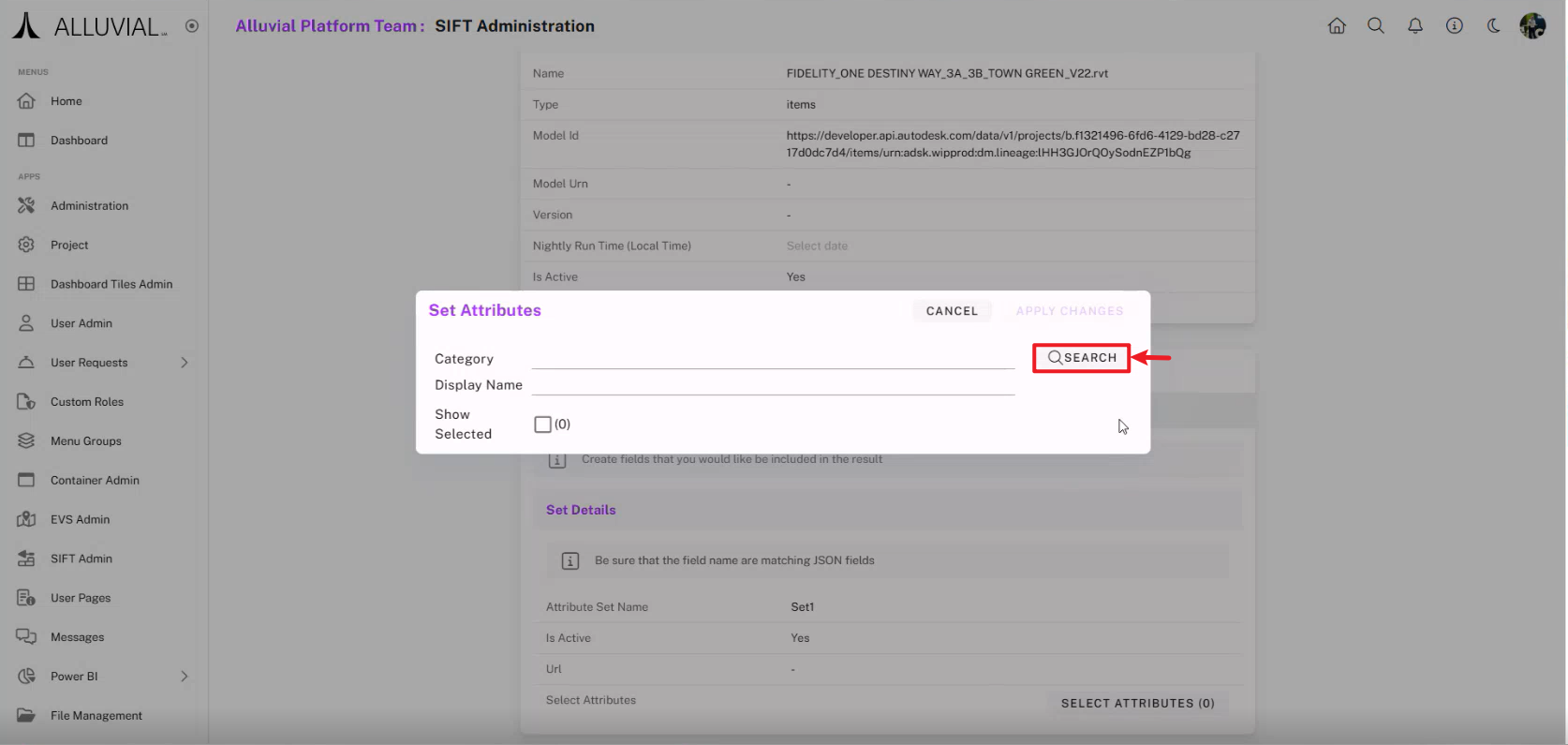This screenshot has height=745, width=1568.
Task: Click Select Attributes (0) button
Action: coord(1137,703)
